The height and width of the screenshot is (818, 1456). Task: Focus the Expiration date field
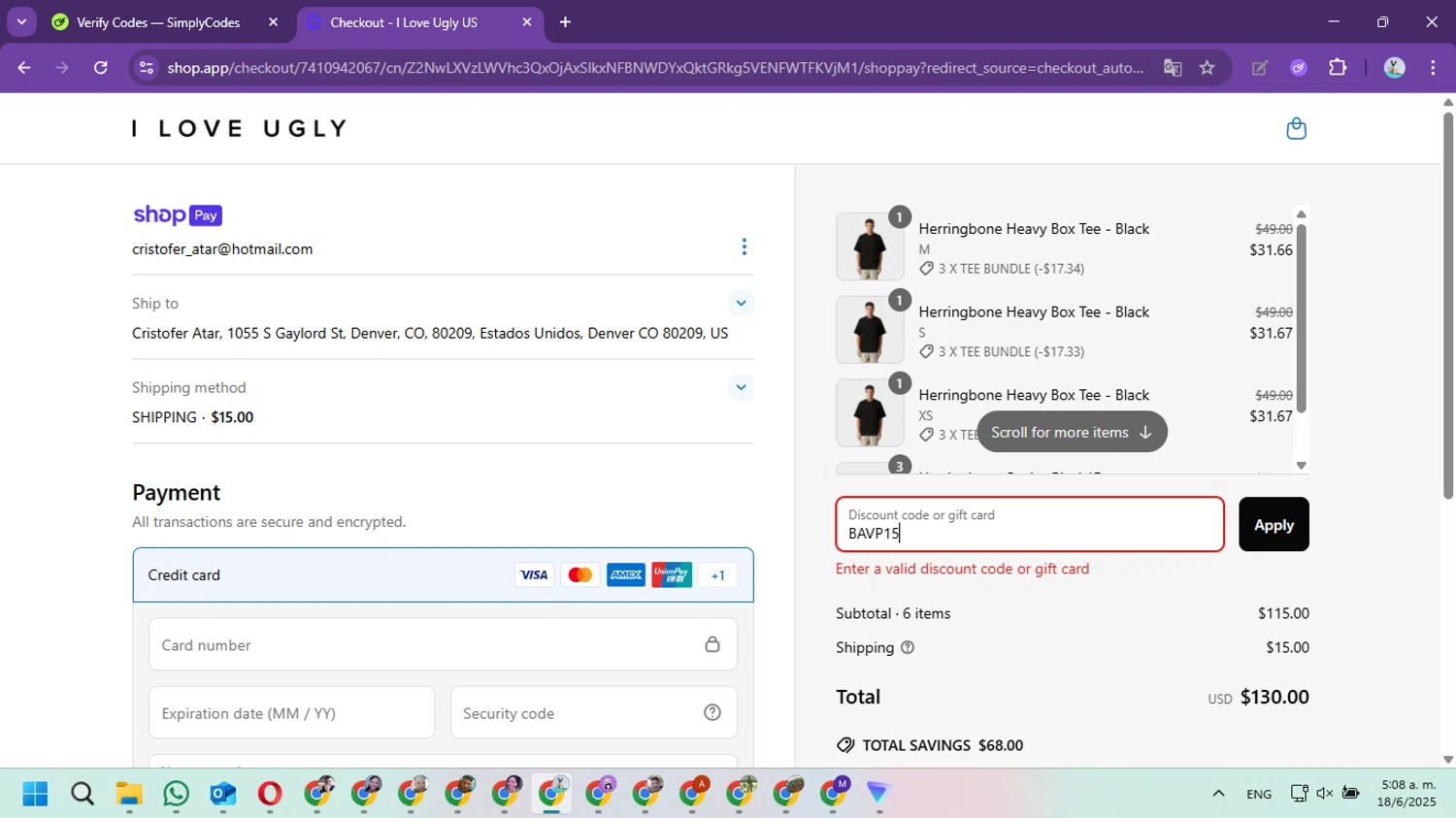coord(291,712)
